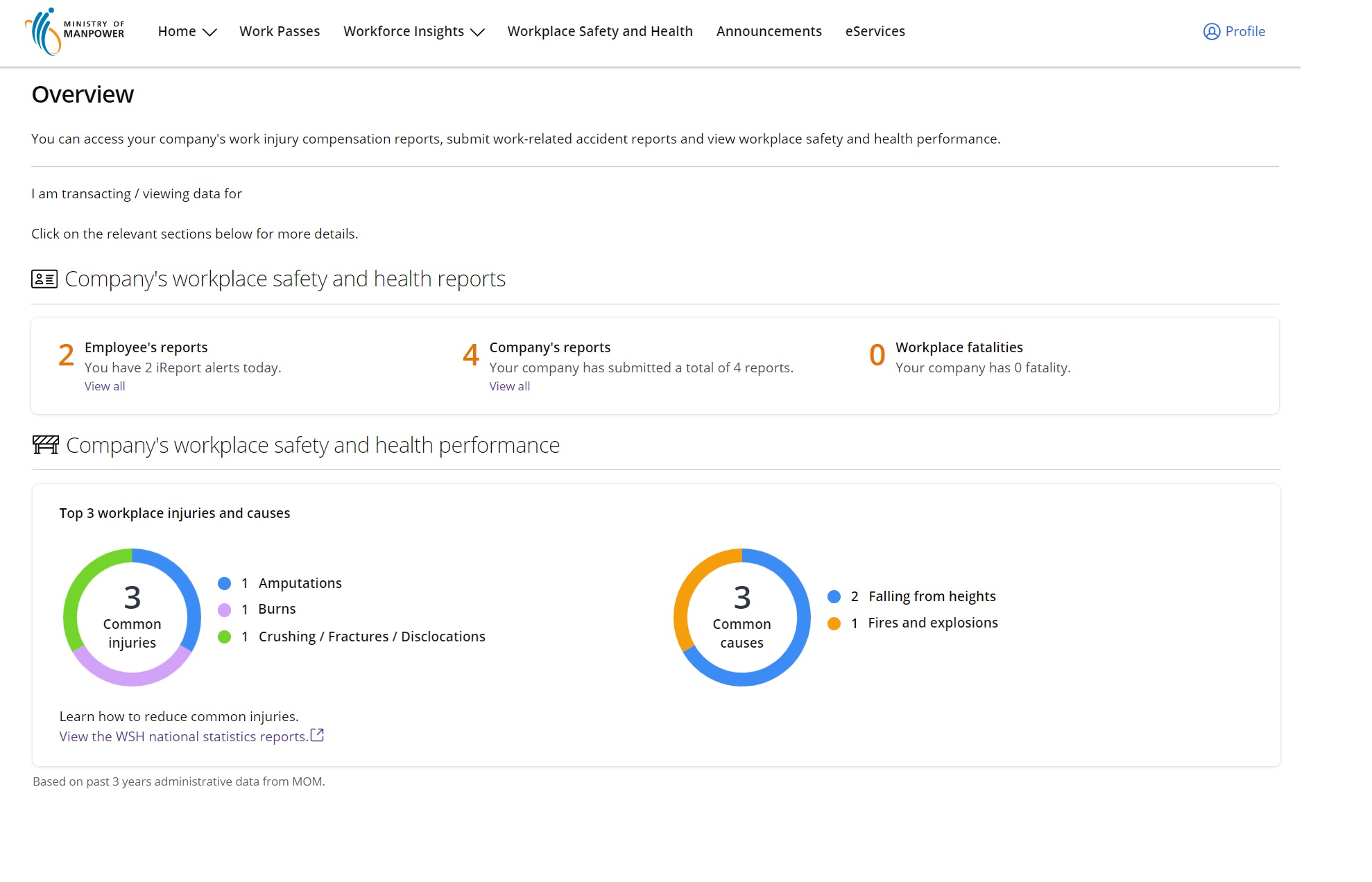Click the Ministry of Manpower logo

coord(75,31)
